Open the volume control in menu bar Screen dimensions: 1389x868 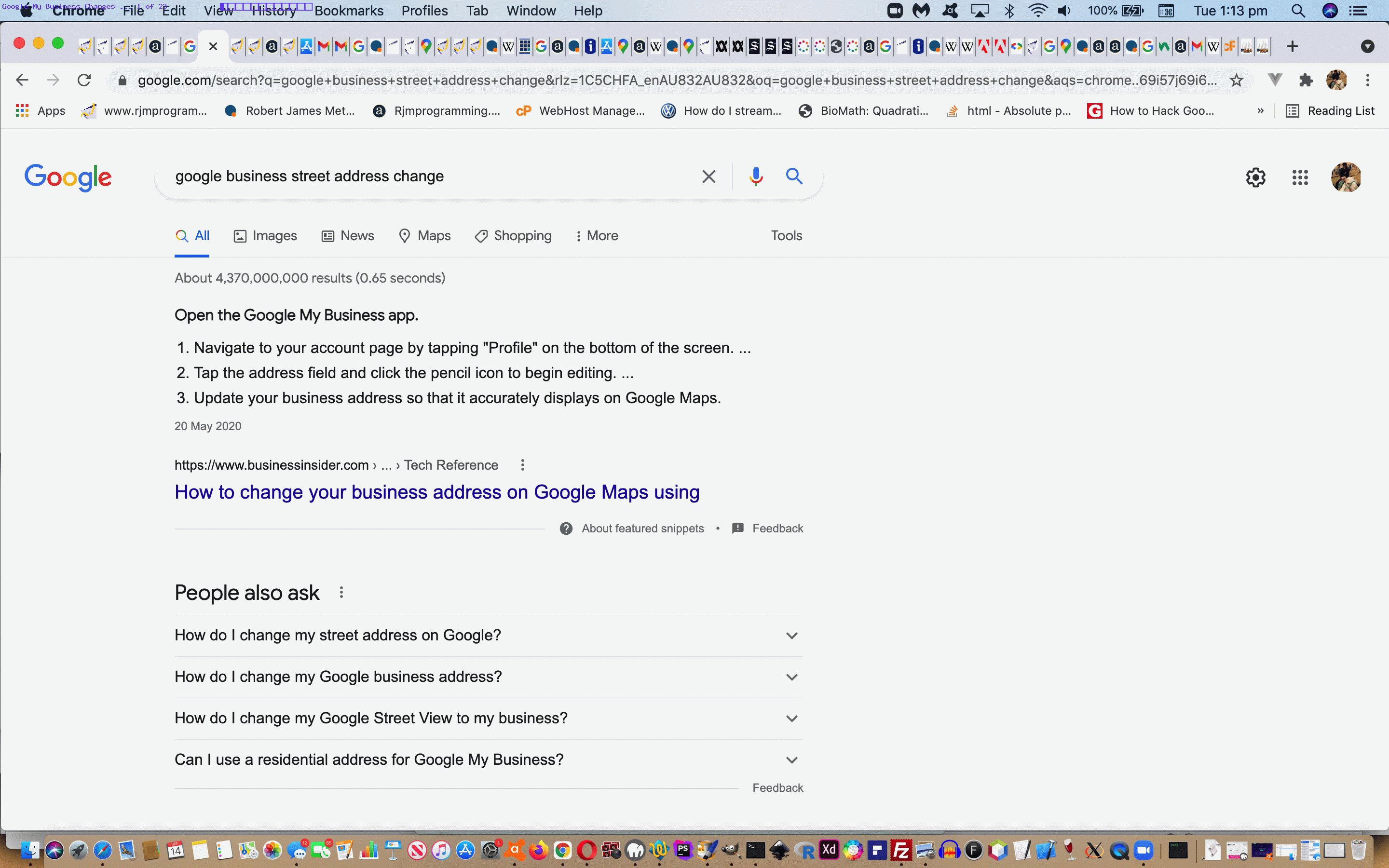click(x=1065, y=11)
